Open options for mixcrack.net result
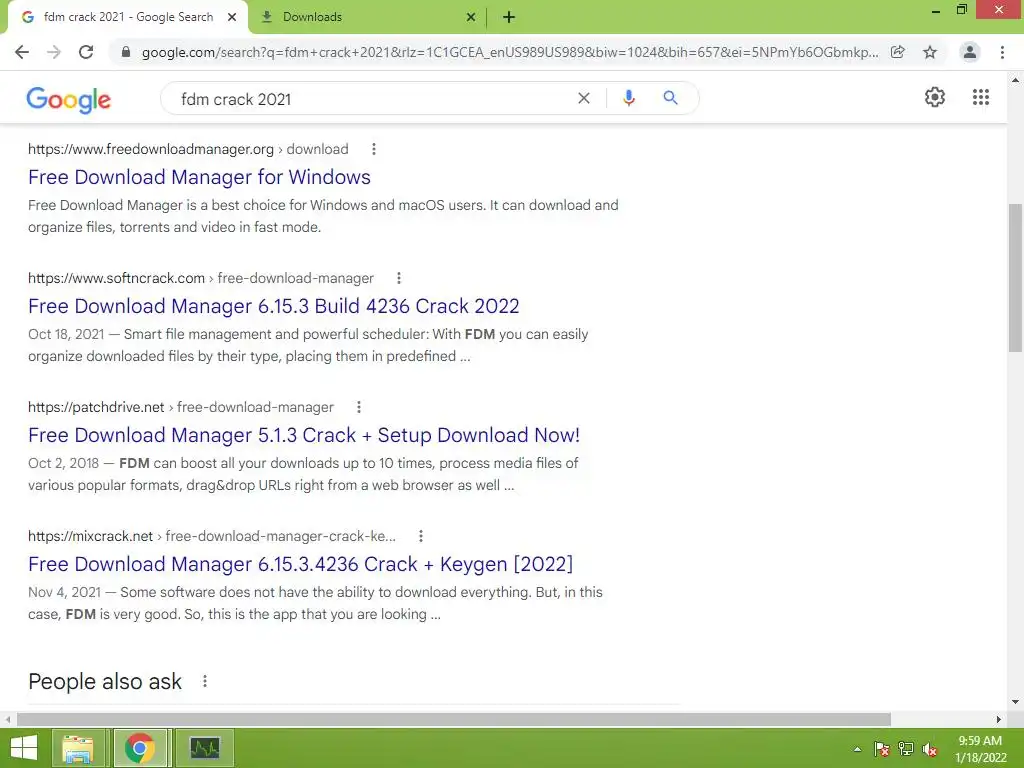This screenshot has width=1024, height=768. [x=421, y=536]
